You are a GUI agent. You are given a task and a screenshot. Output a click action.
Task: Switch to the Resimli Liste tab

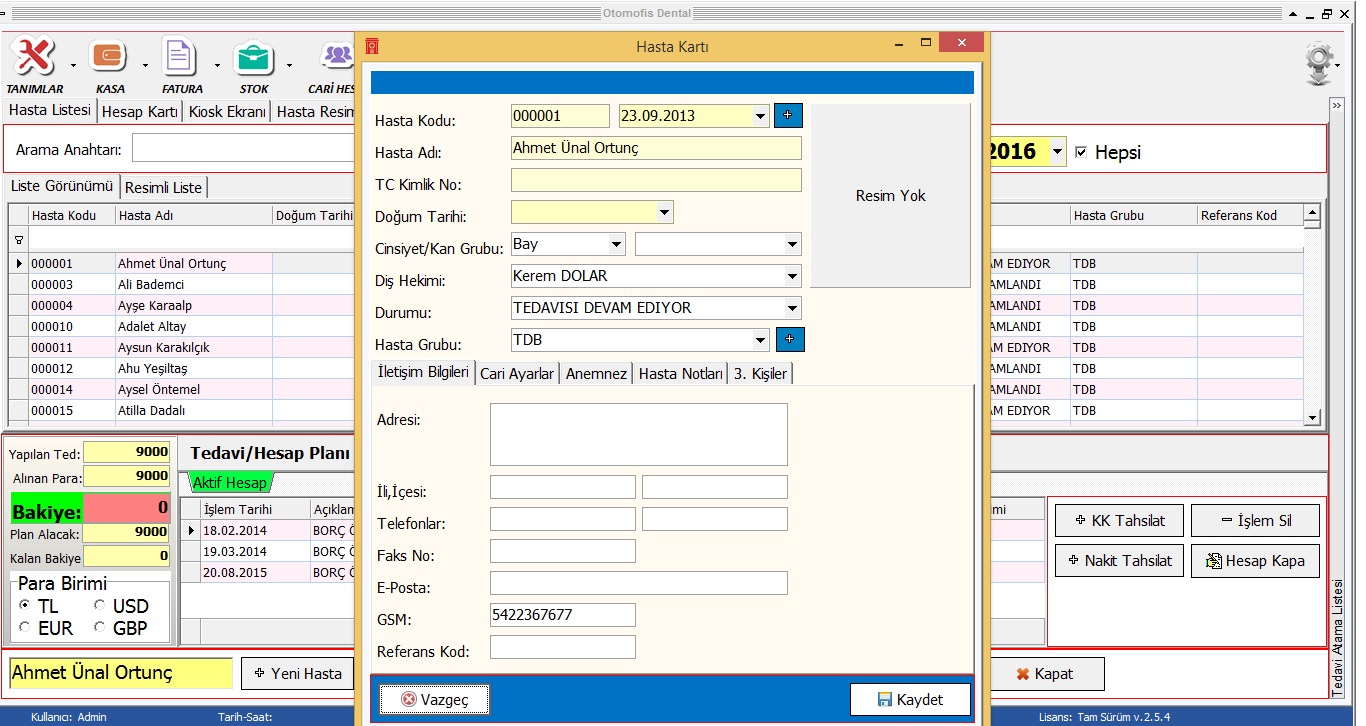(x=165, y=187)
